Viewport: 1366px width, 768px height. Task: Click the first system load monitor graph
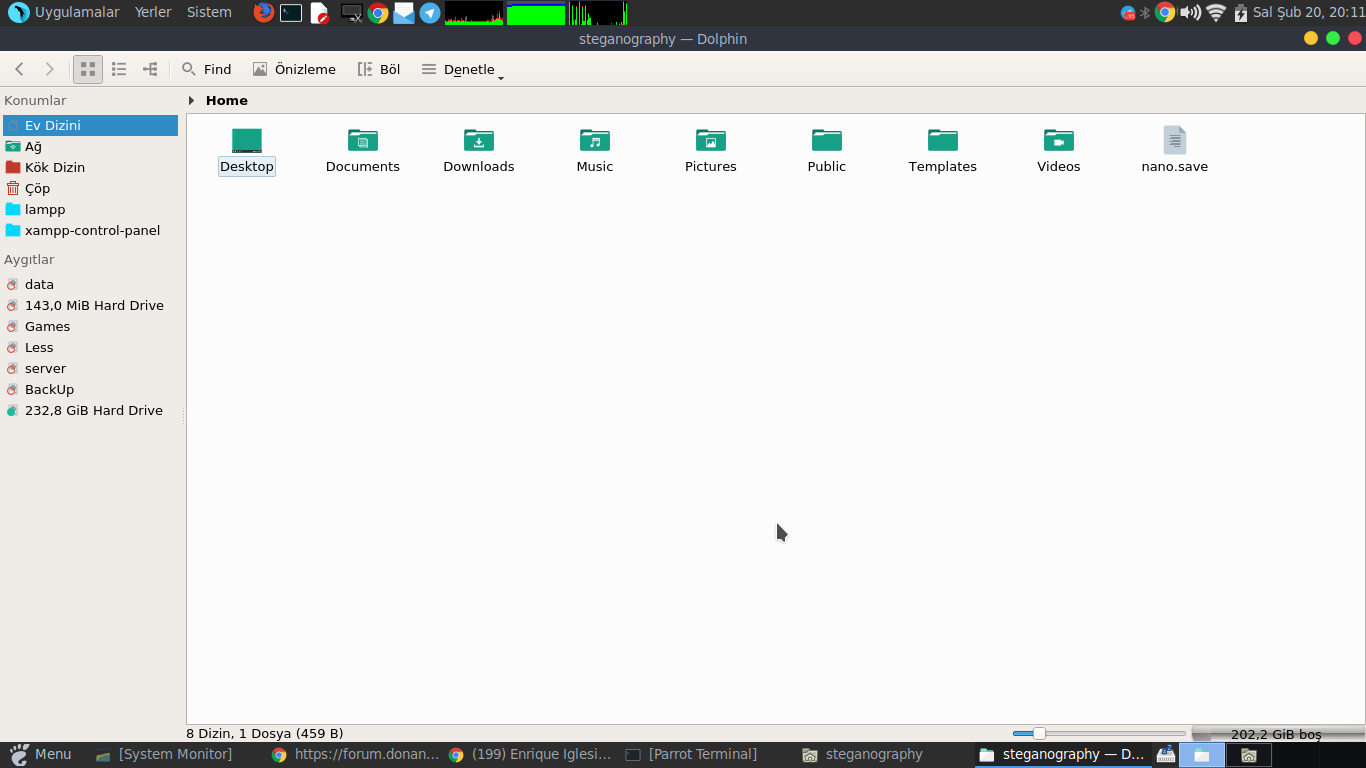point(474,13)
